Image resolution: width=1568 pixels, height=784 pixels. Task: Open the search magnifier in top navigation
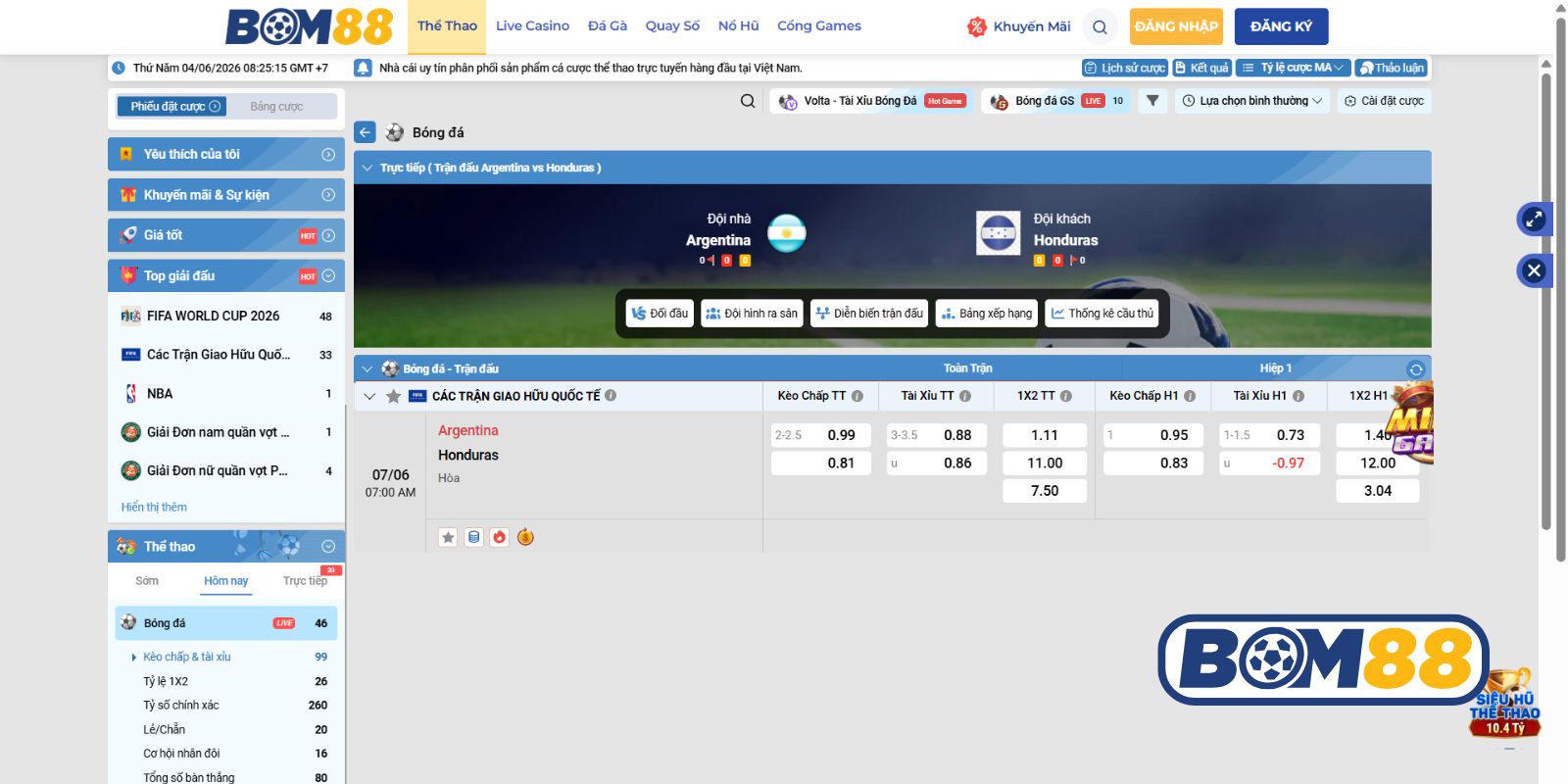[x=1100, y=27]
